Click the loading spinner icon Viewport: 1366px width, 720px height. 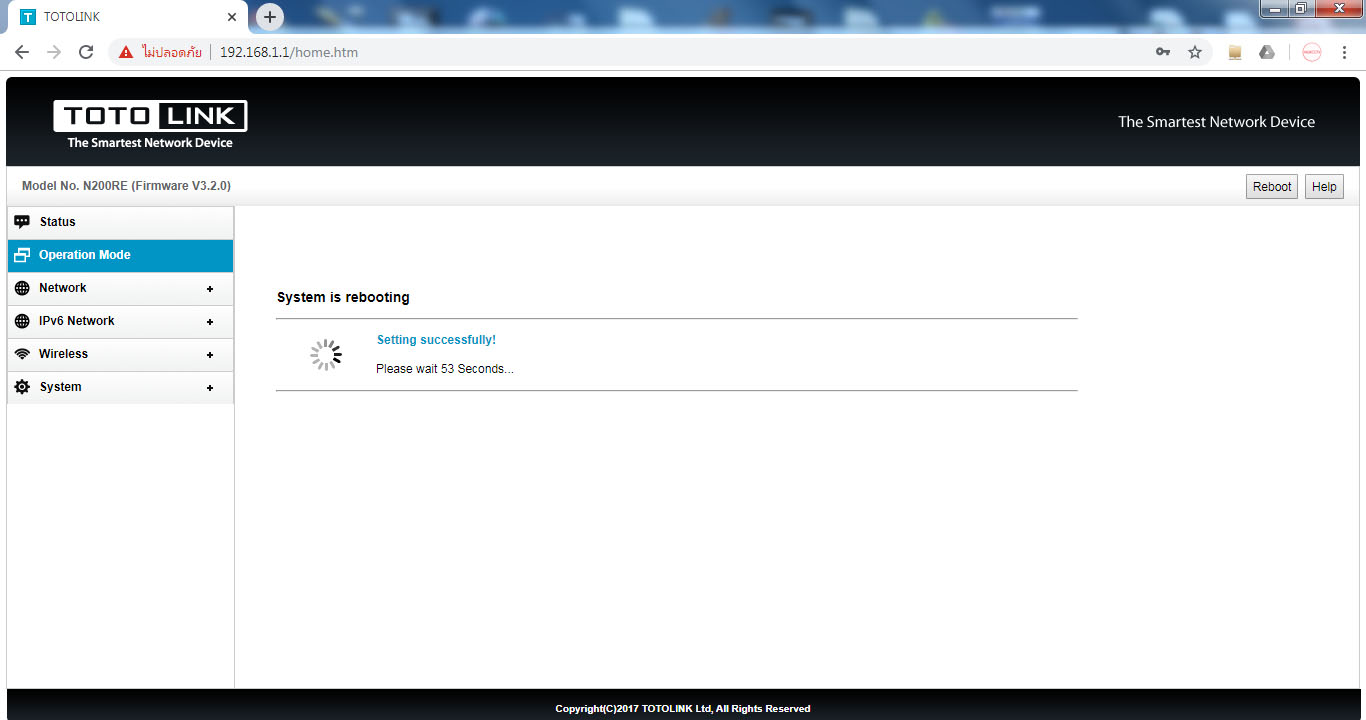click(x=326, y=355)
